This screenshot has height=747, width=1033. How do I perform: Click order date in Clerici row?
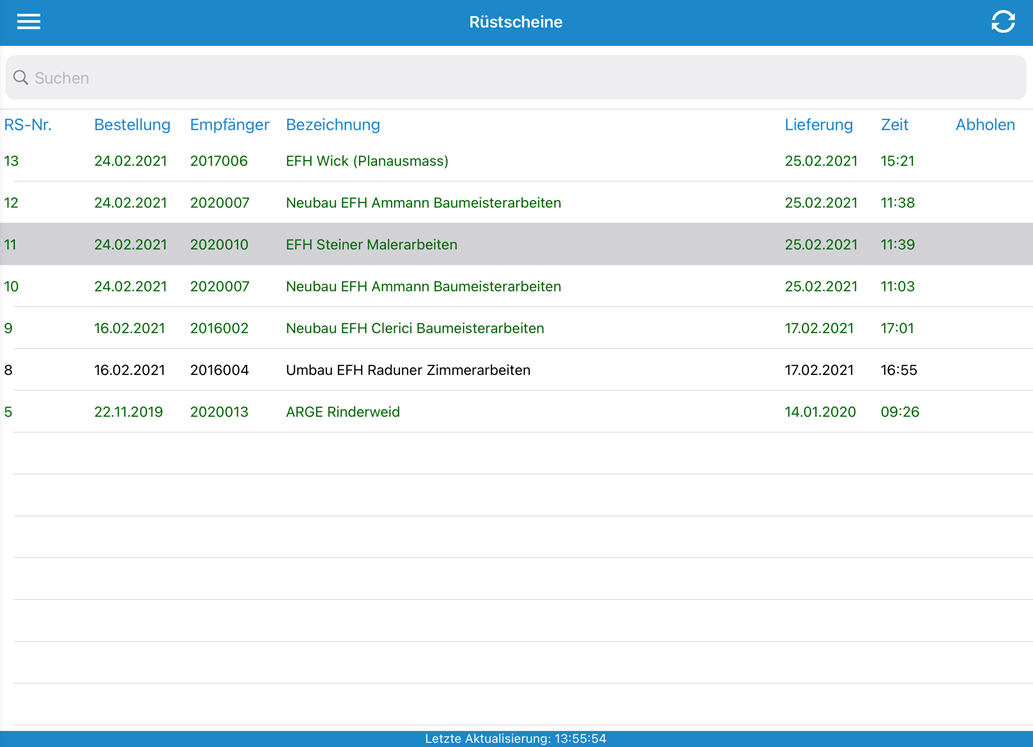[x=129, y=328]
